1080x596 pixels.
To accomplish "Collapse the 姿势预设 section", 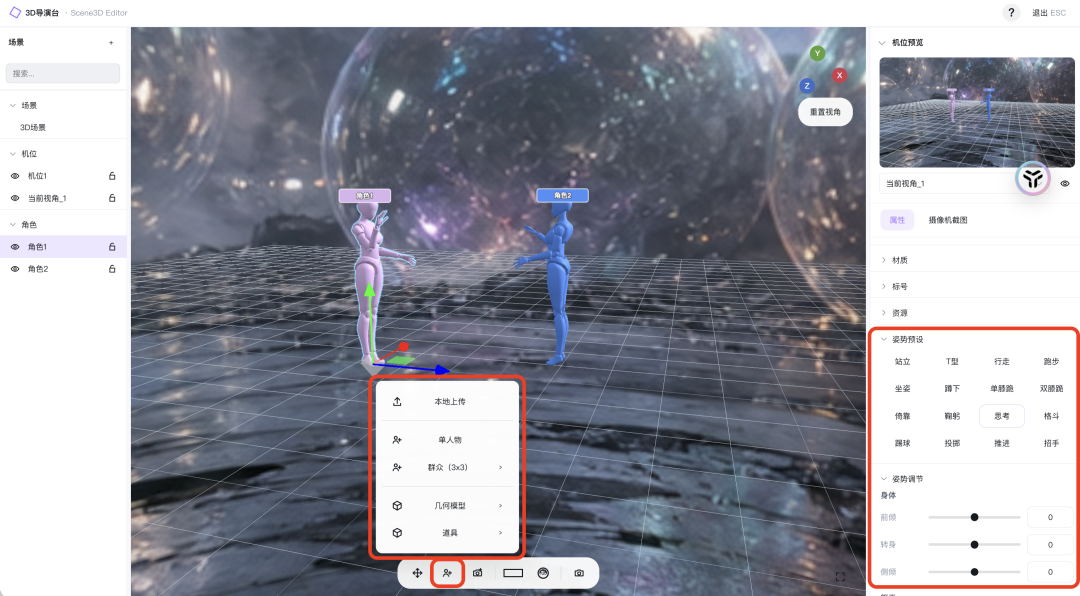I will click(x=884, y=339).
